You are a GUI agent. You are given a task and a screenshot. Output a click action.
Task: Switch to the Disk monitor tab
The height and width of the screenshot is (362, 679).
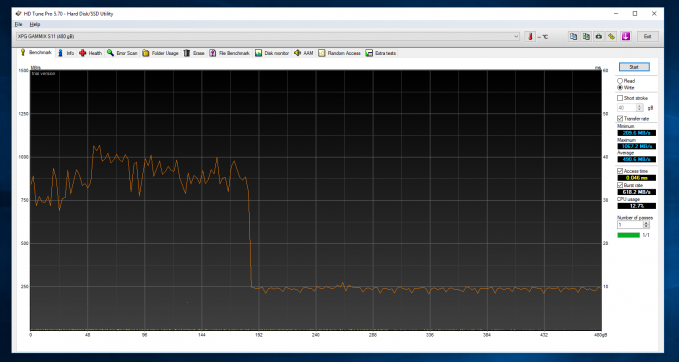272,53
